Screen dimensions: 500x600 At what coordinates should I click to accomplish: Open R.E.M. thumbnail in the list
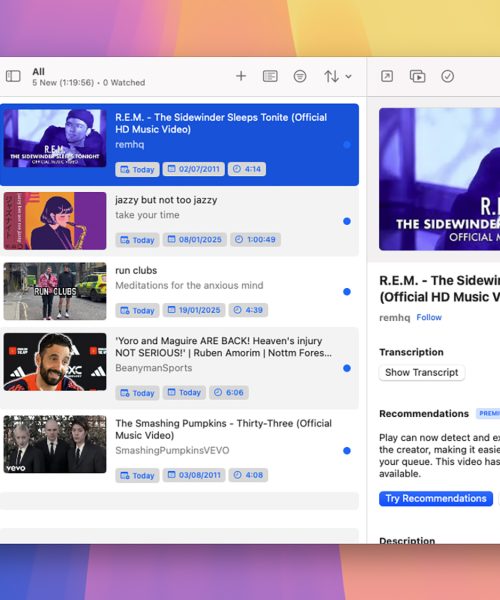click(55, 138)
